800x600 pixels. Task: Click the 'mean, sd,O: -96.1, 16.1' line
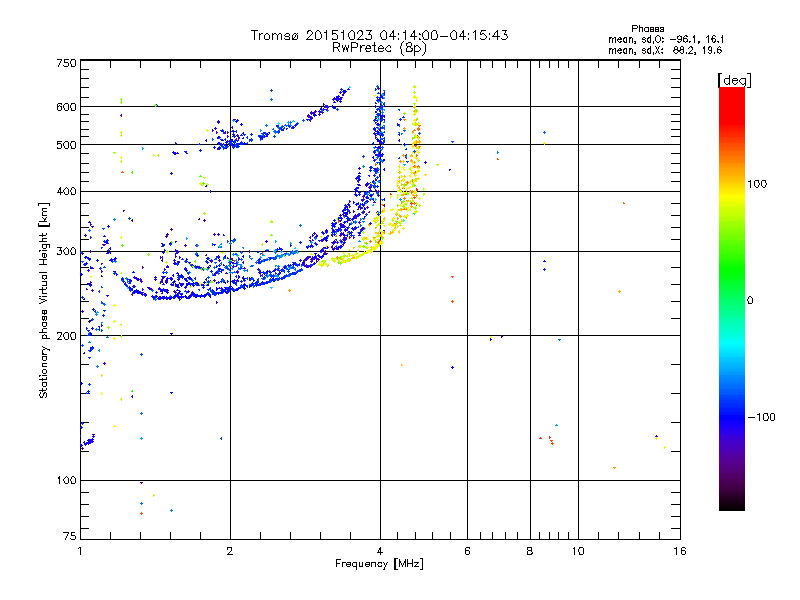[x=666, y=39]
